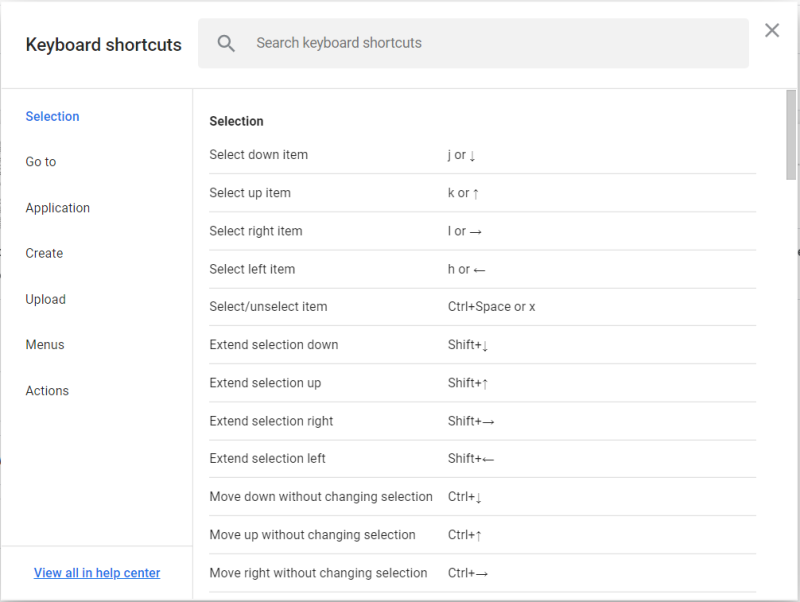This screenshot has height=602, width=800.
Task: Open the Application shortcuts section
Action: click(x=57, y=207)
